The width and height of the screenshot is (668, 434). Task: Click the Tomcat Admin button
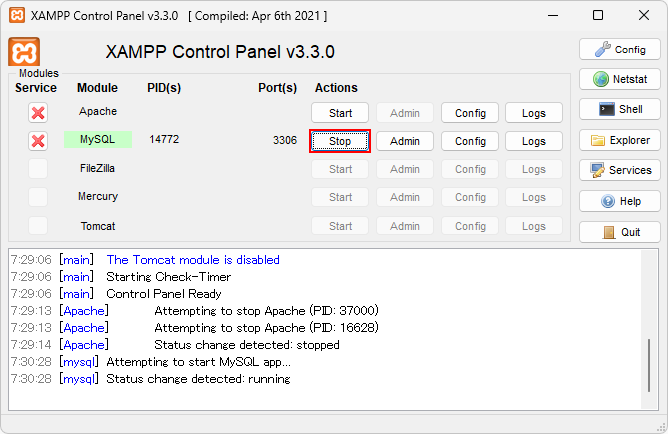coord(405,226)
